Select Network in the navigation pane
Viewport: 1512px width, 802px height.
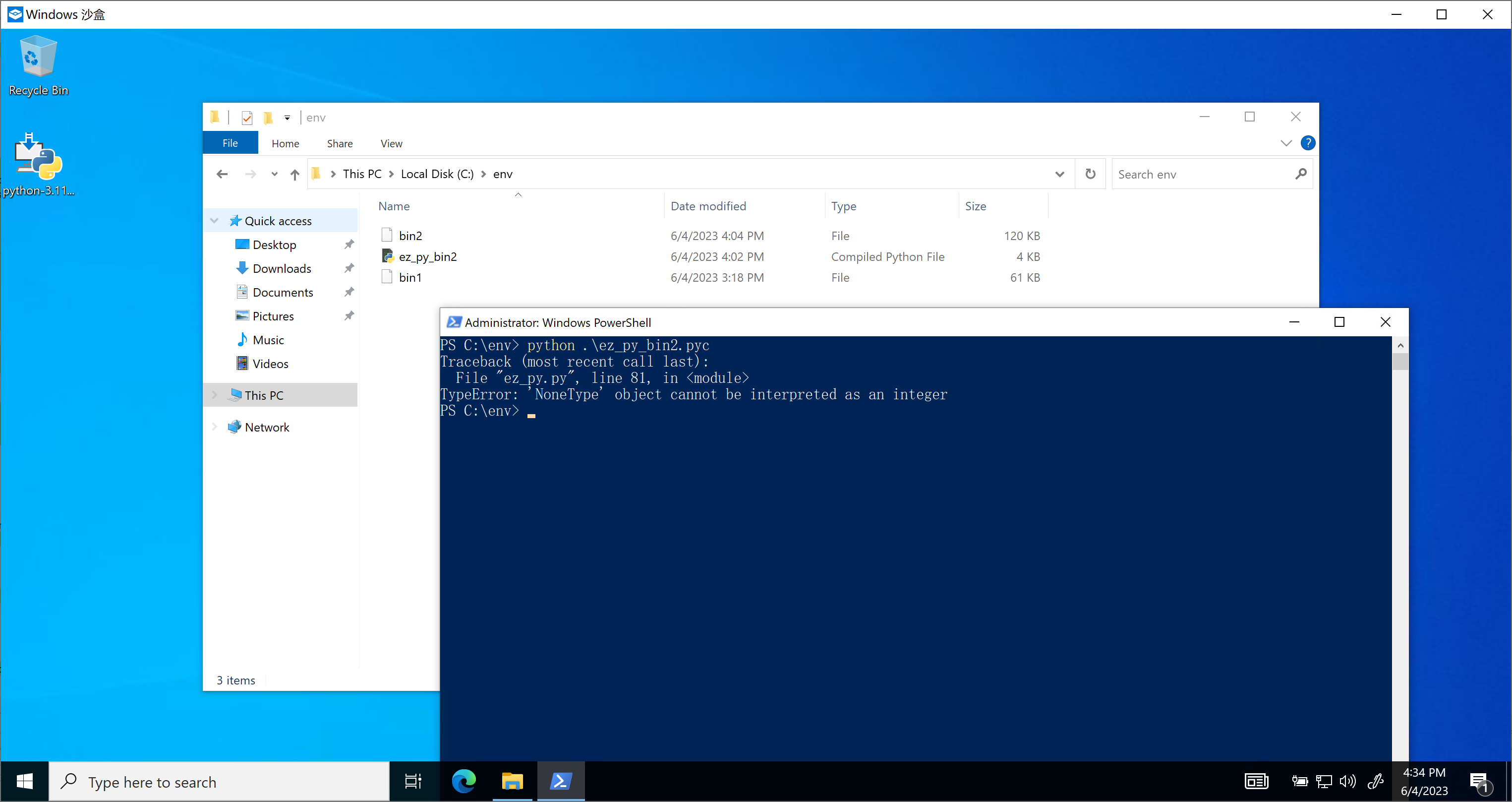pos(267,427)
